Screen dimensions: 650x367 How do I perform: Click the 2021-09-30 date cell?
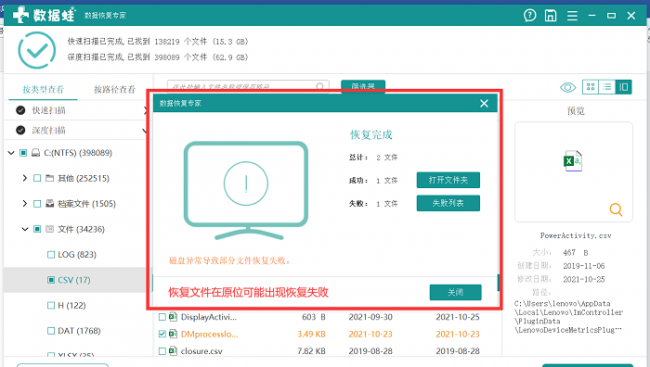pyautogui.click(x=371, y=317)
